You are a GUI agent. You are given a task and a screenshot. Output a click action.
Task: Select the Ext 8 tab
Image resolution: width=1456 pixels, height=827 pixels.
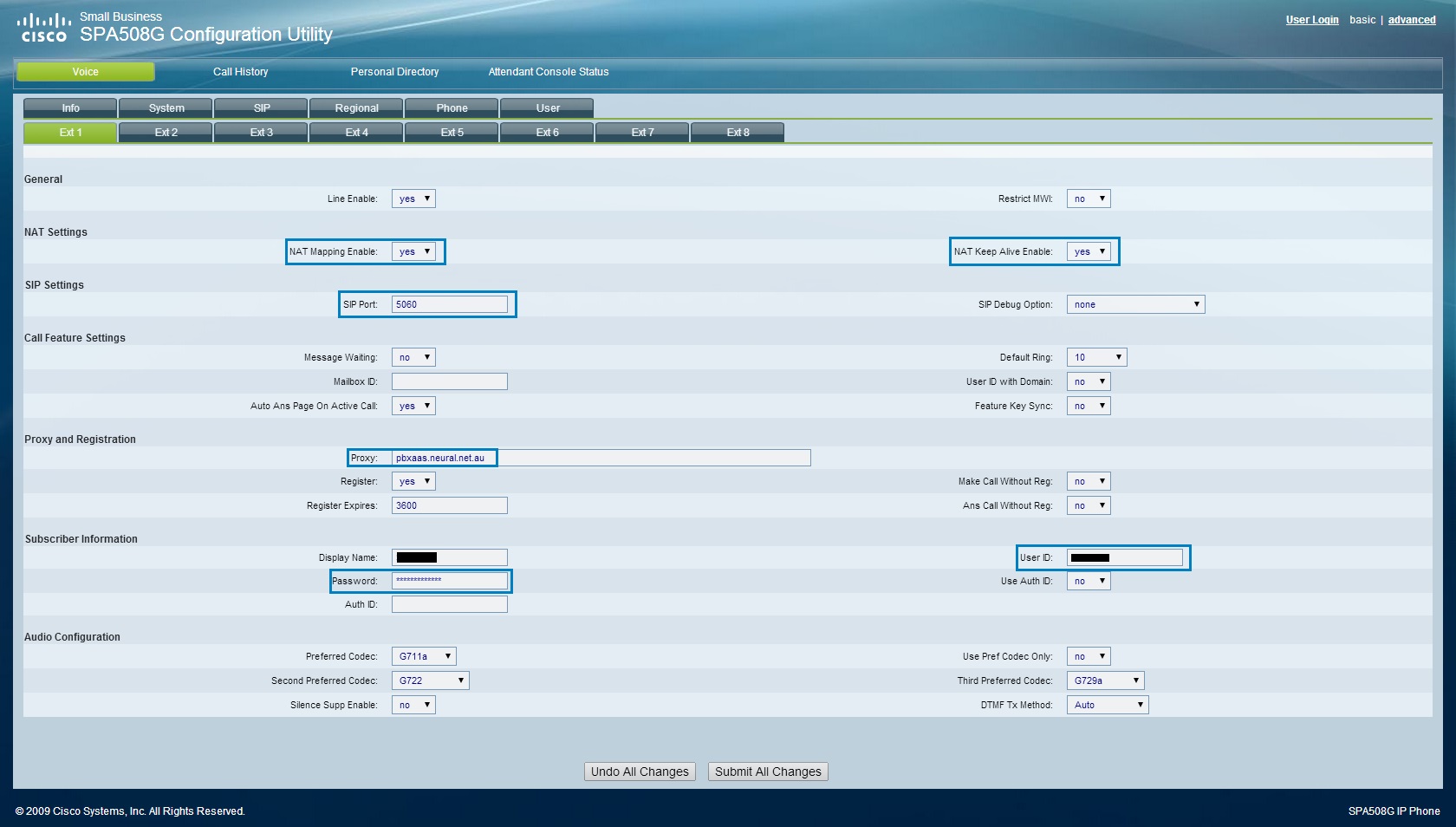click(738, 133)
